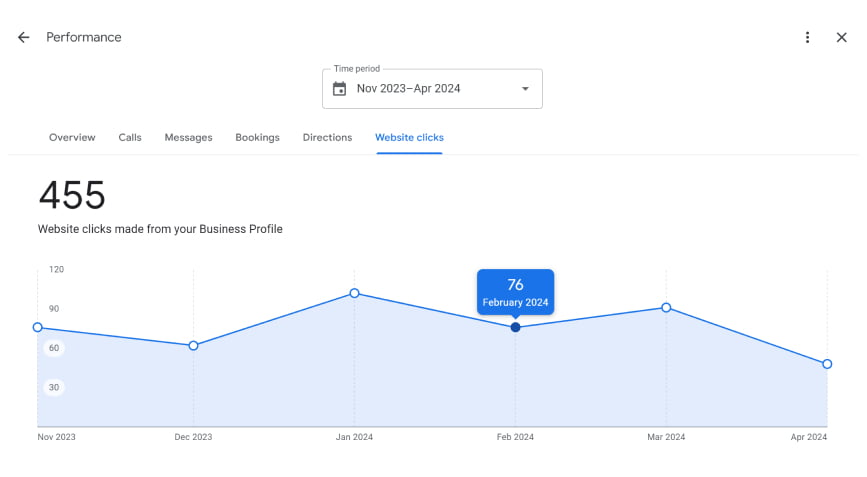
Task: Go to the Directions tab
Action: [327, 137]
